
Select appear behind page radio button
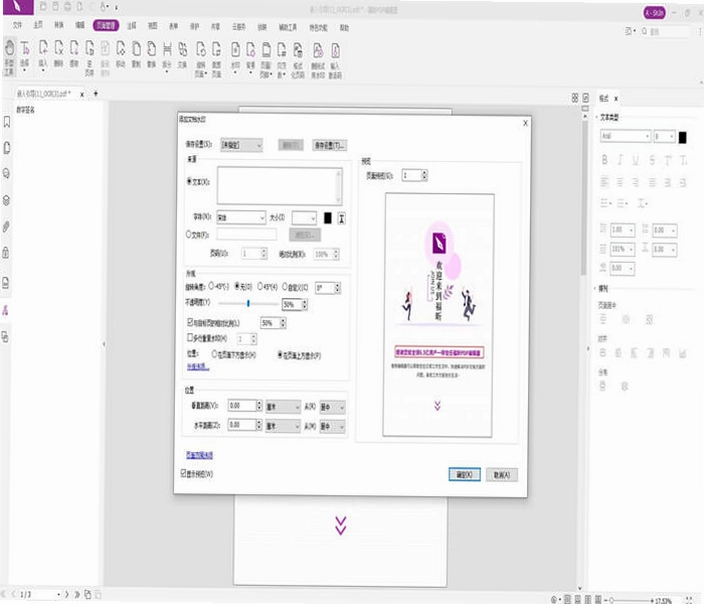215,354
